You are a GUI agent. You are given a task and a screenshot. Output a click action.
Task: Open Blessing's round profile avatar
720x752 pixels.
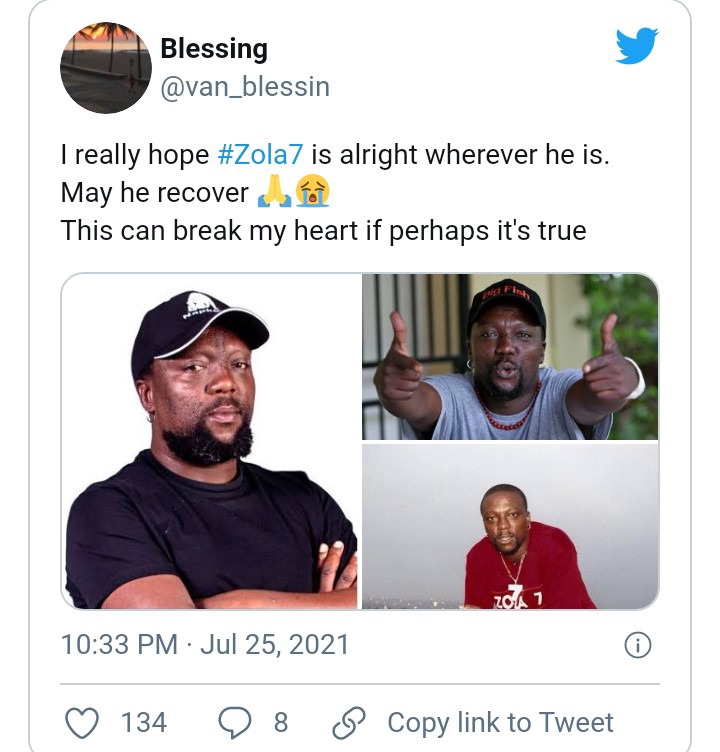(x=105, y=67)
